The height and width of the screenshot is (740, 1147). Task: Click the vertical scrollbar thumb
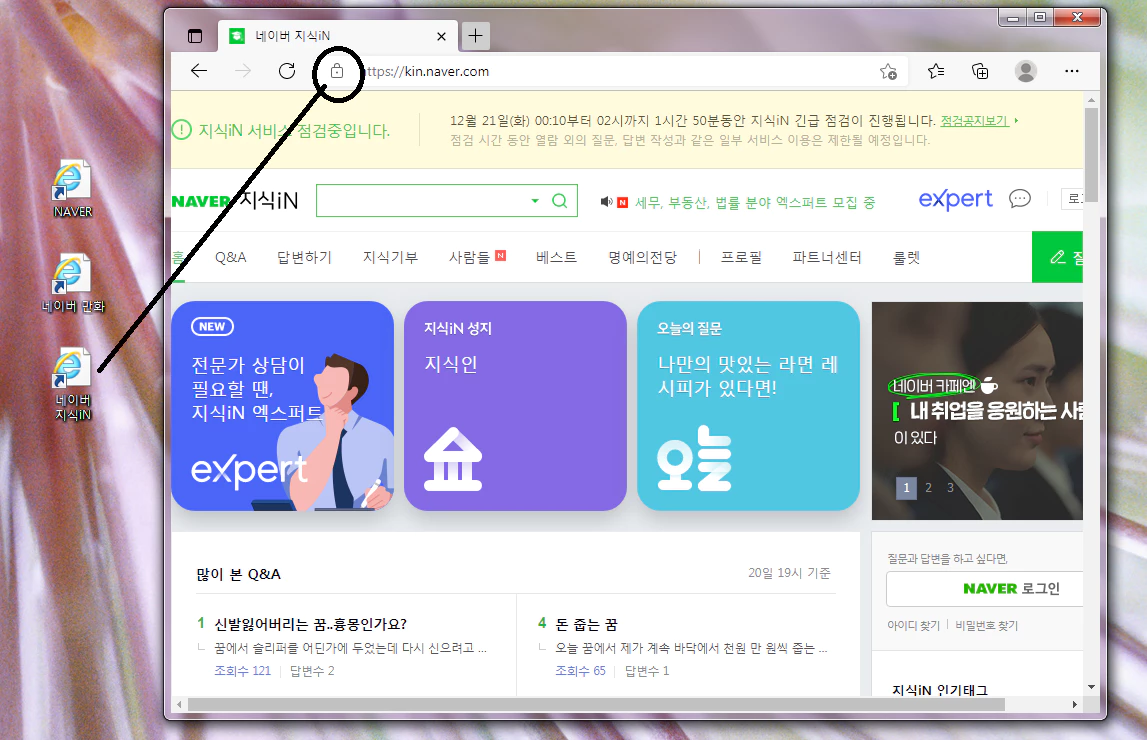1091,154
